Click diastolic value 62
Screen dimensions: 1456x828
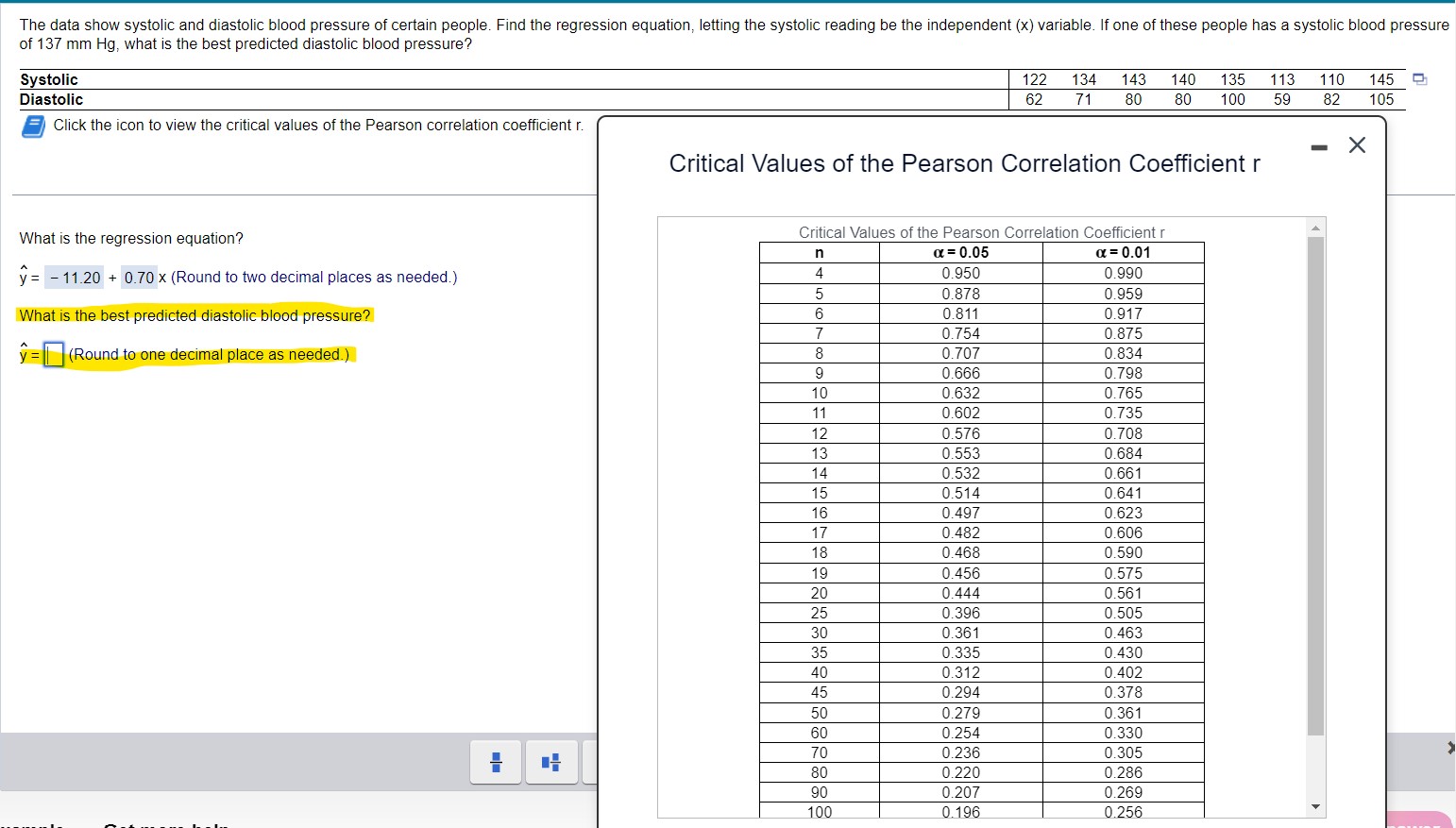(1034, 99)
